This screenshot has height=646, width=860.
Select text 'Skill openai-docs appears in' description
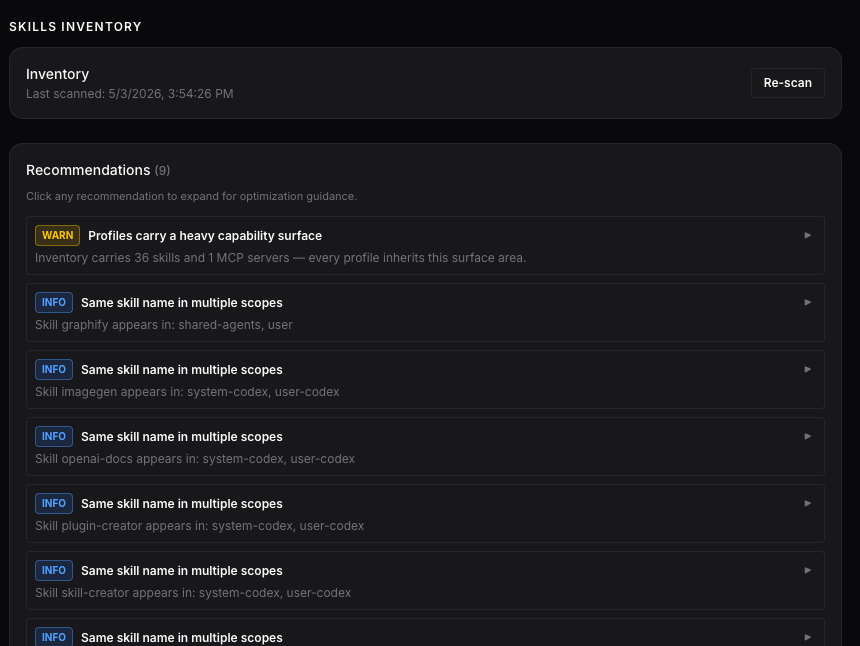tap(195, 458)
